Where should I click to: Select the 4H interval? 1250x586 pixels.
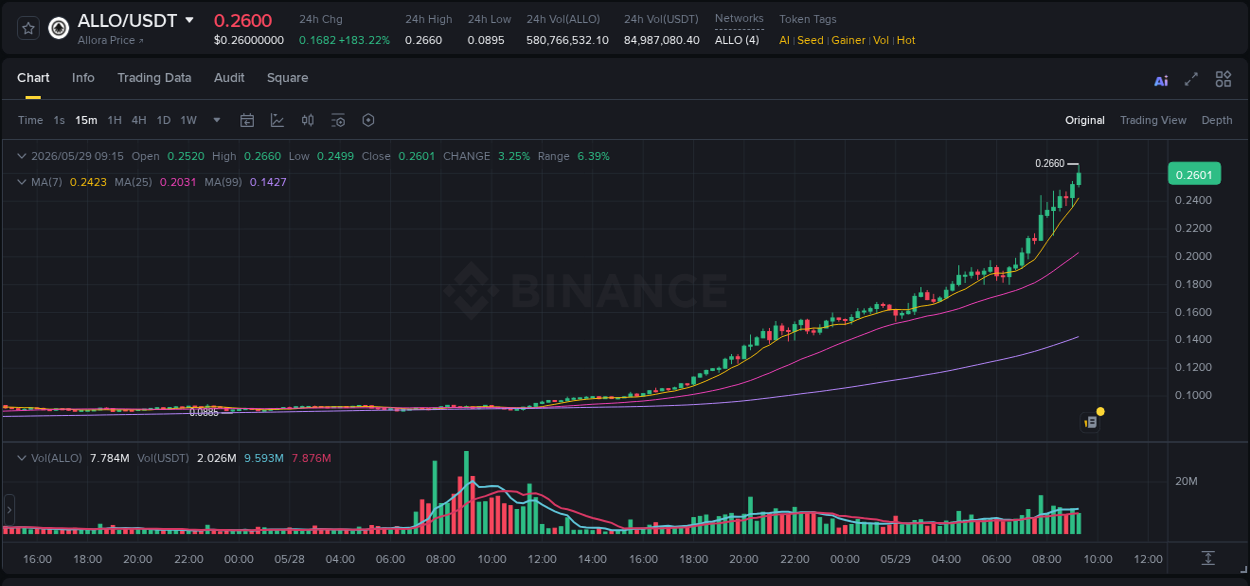click(139, 120)
